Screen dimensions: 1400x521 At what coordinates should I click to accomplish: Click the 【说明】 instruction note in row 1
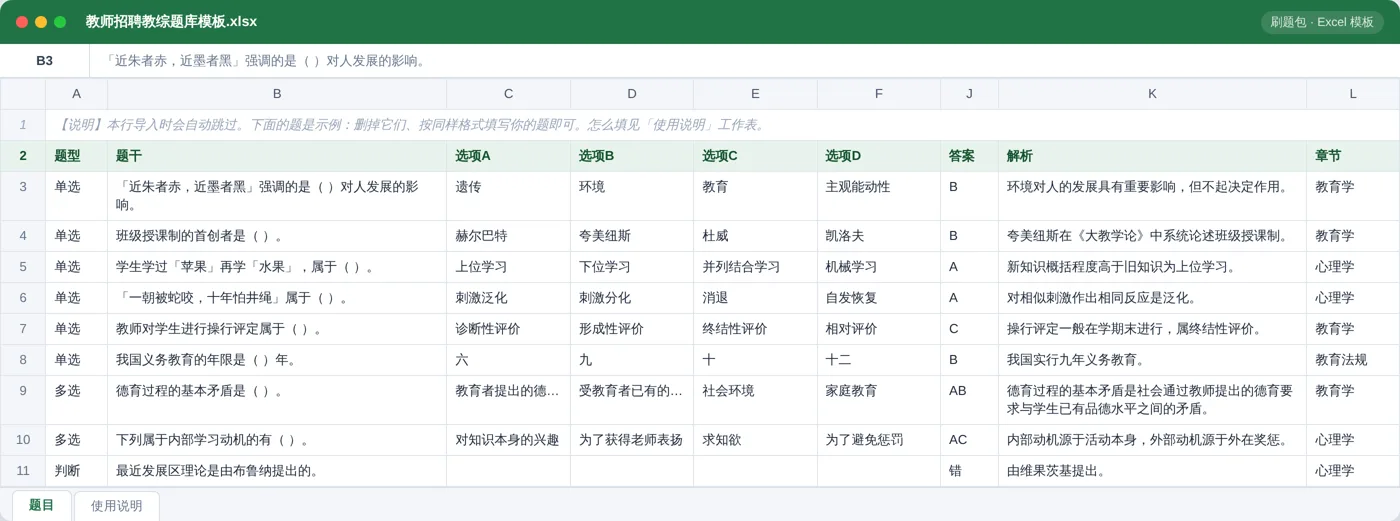(722, 125)
